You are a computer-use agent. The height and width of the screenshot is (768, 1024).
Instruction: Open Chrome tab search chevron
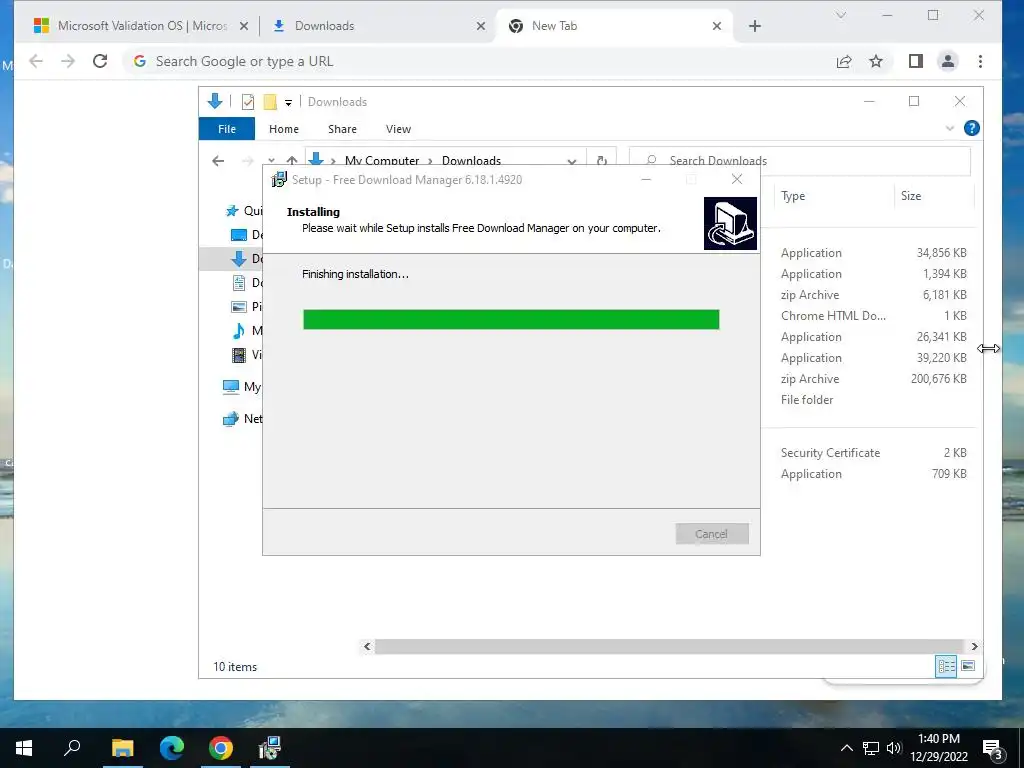pos(841,15)
